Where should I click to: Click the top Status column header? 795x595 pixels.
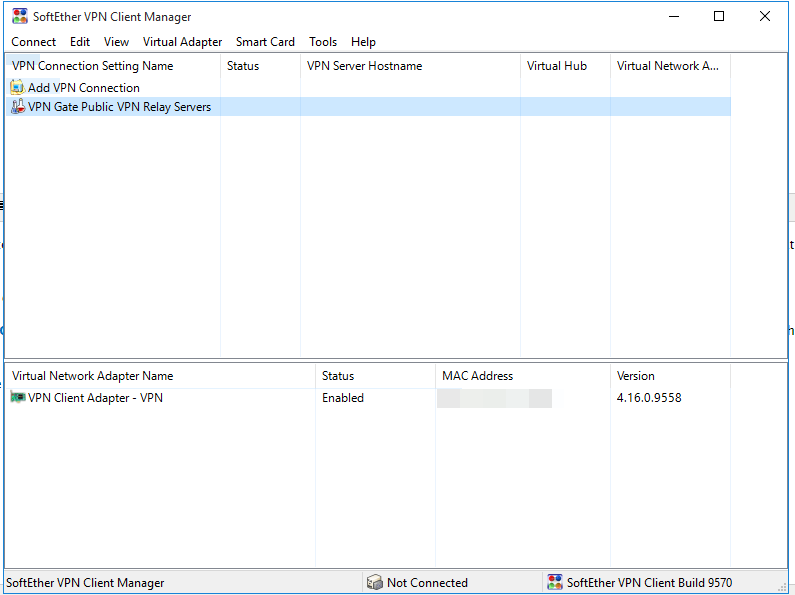260,65
